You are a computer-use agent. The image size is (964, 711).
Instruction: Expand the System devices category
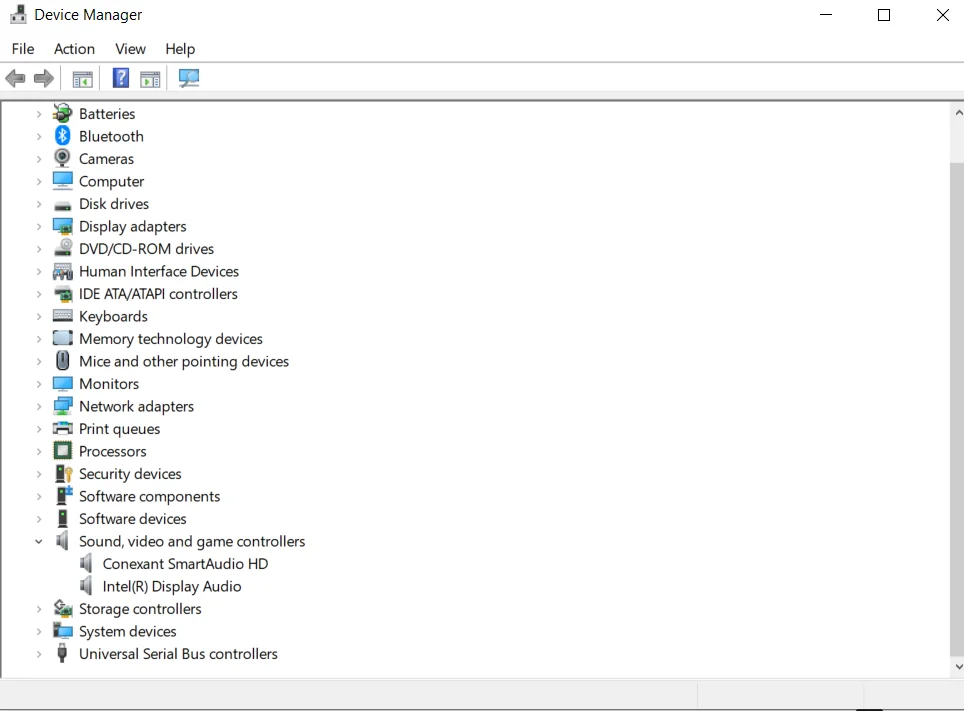pos(39,632)
